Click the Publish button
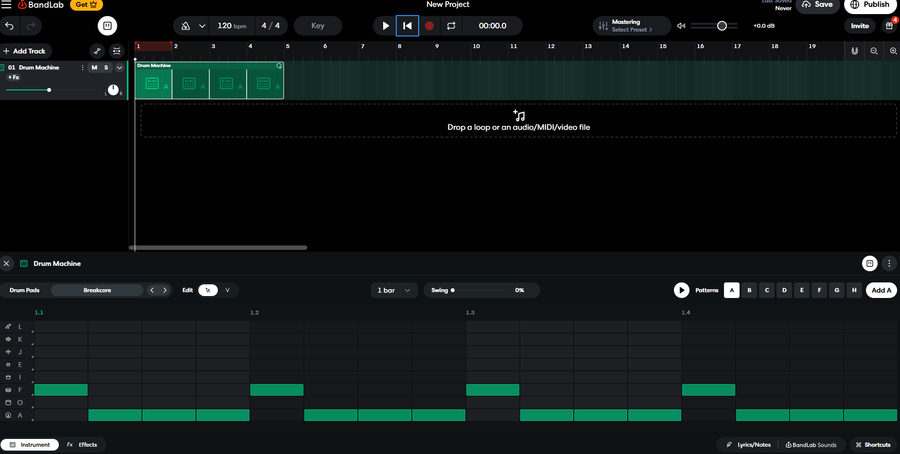 point(870,5)
